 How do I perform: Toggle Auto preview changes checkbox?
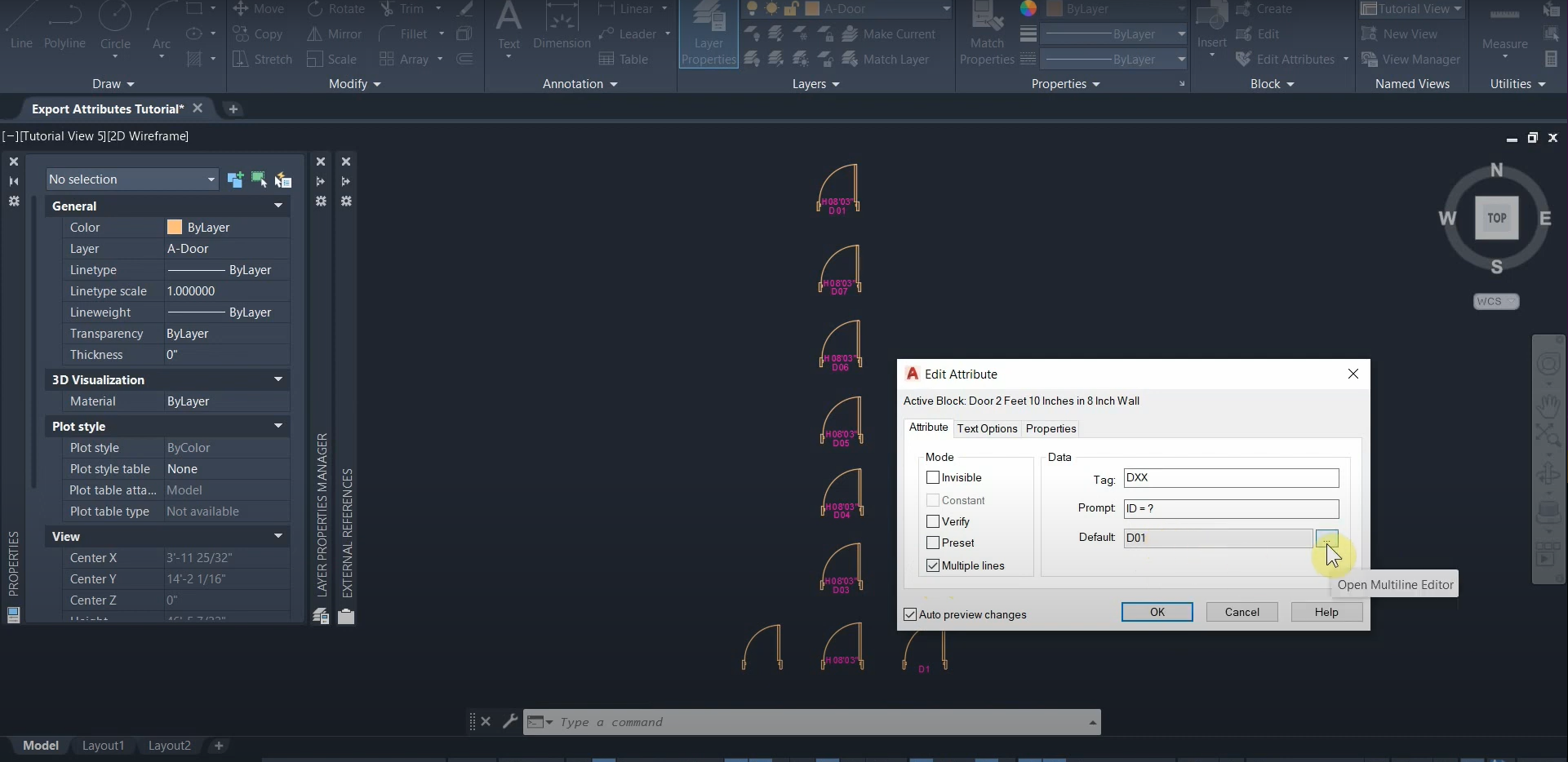[x=910, y=614]
